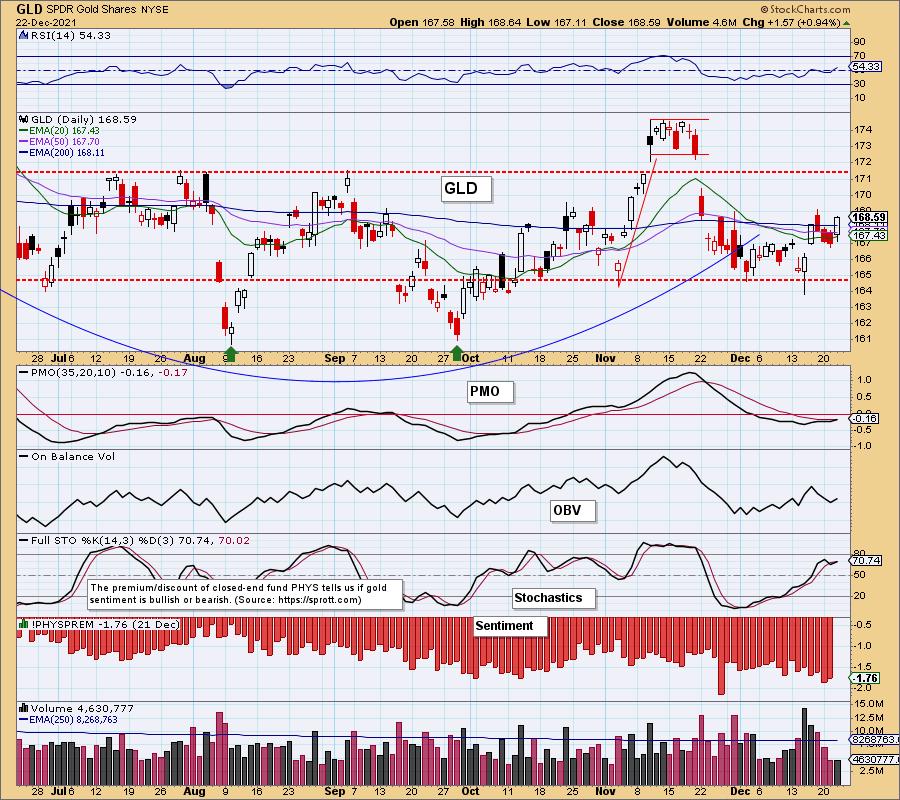Click the 70.74 stochastic value tag

pyautogui.click(x=866, y=560)
